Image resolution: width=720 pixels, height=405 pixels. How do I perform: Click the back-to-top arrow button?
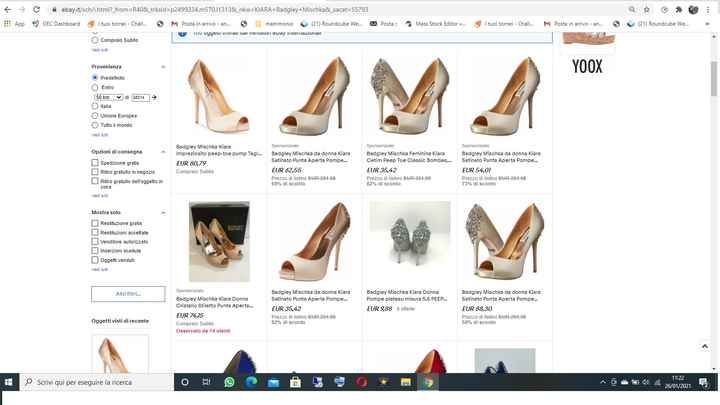[x=704, y=346]
